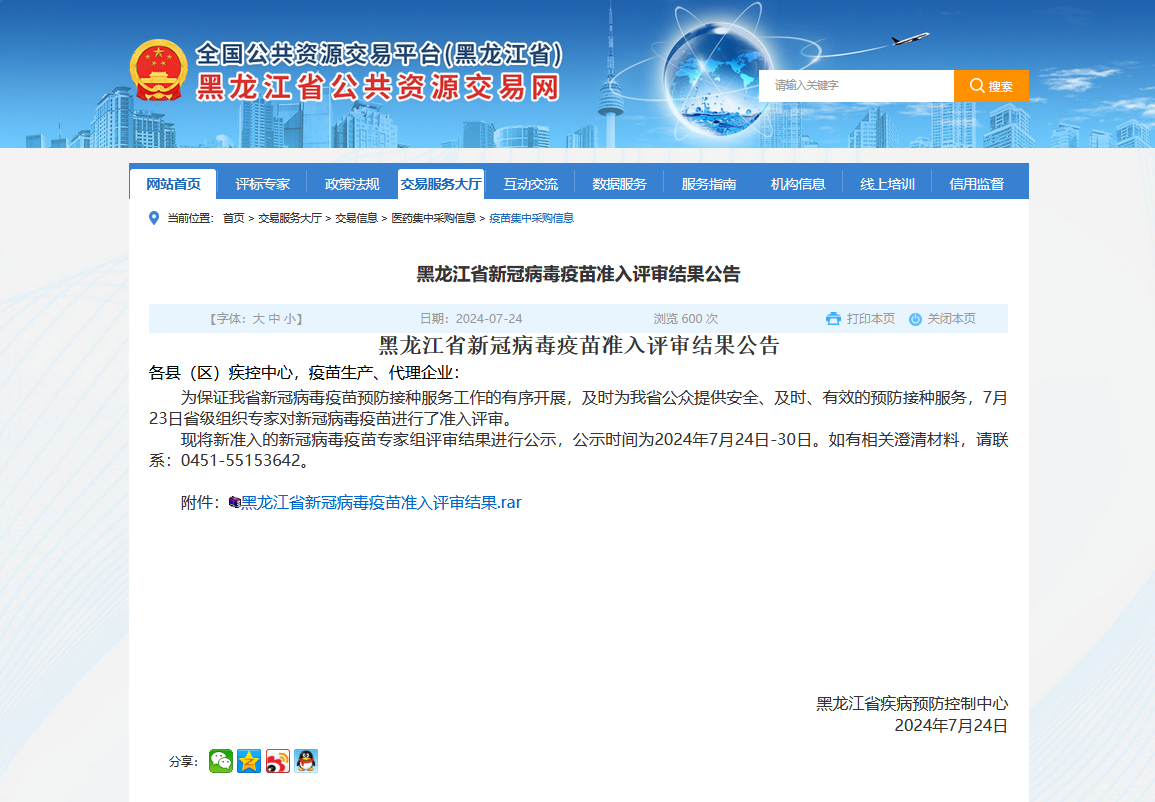Switch to the 网站首页 tab
This screenshot has height=802, width=1155.
pos(172,182)
